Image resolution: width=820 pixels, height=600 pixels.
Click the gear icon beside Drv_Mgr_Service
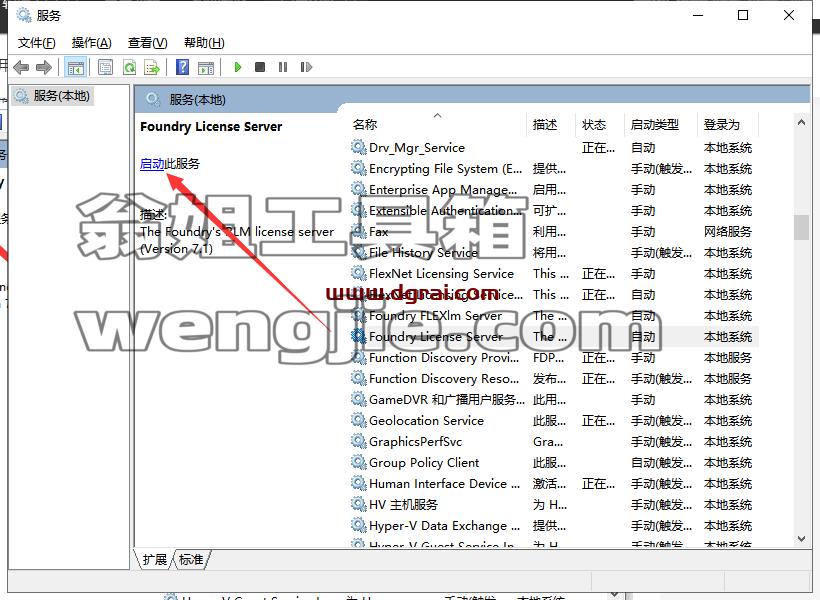pyautogui.click(x=358, y=147)
